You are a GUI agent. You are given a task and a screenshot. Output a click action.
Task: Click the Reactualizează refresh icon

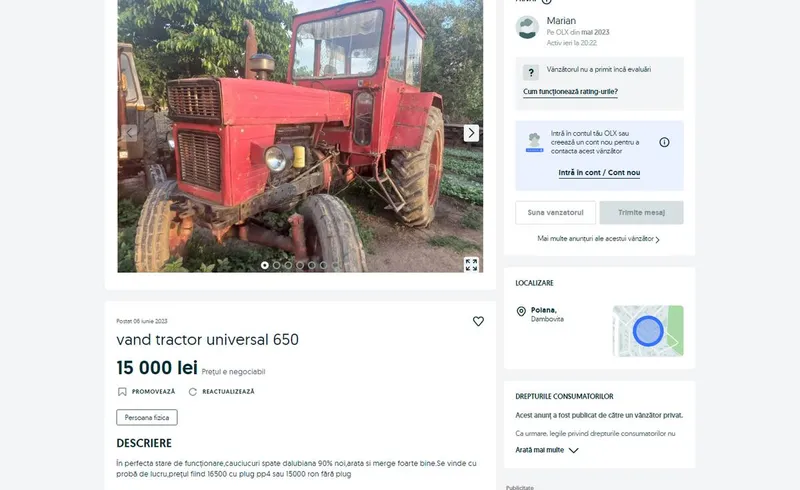[x=192, y=391]
